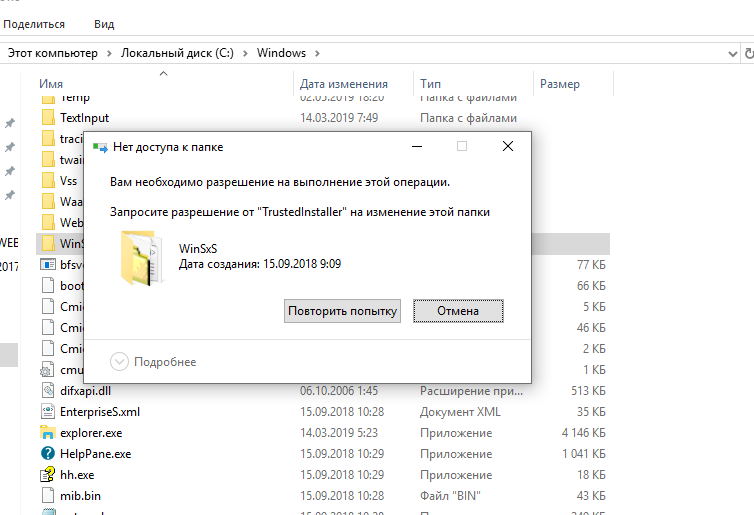Image resolution: width=754 pixels, height=515 pixels.
Task: Click the mib.bin file icon
Action: 48,495
